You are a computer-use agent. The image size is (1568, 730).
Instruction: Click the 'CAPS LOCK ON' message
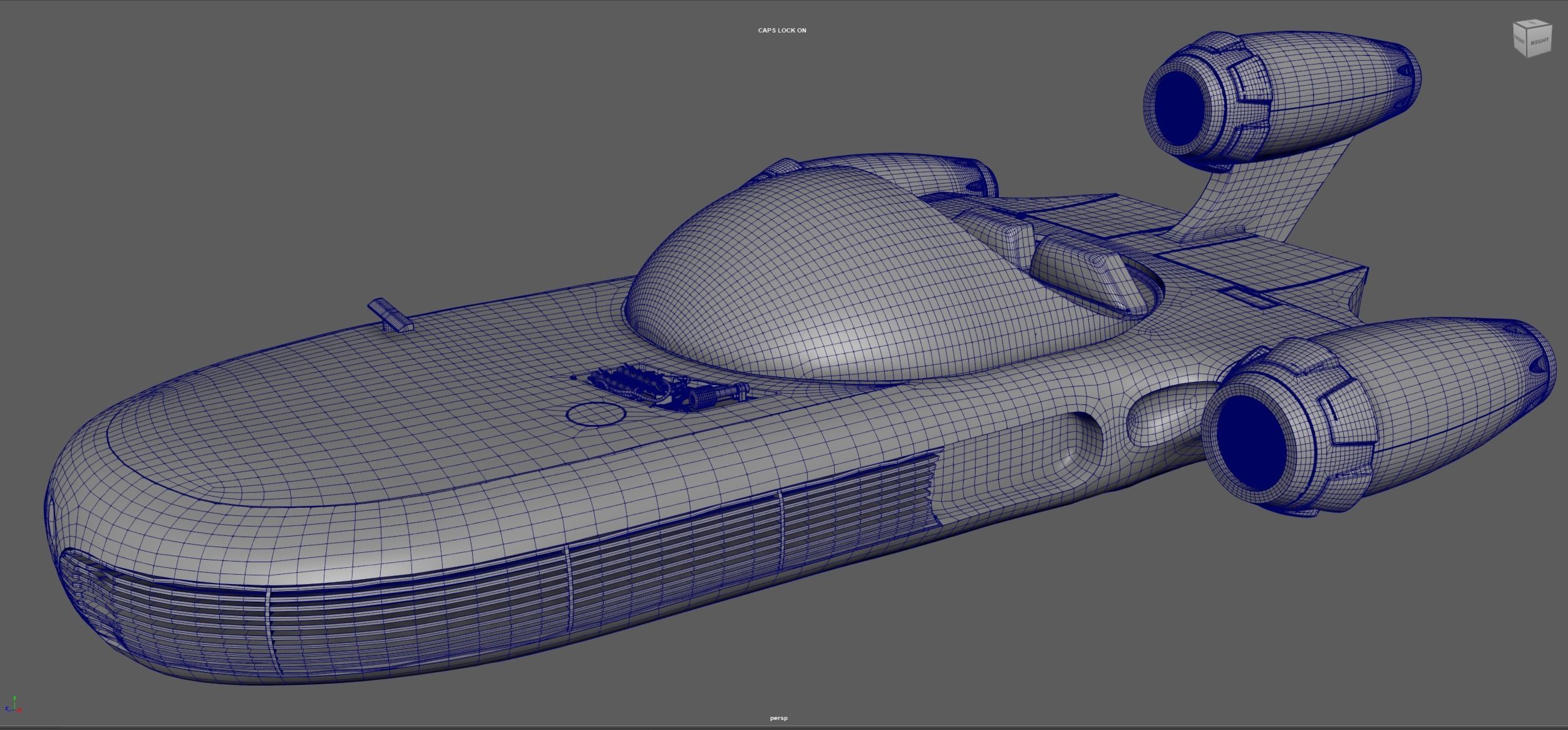[782, 30]
